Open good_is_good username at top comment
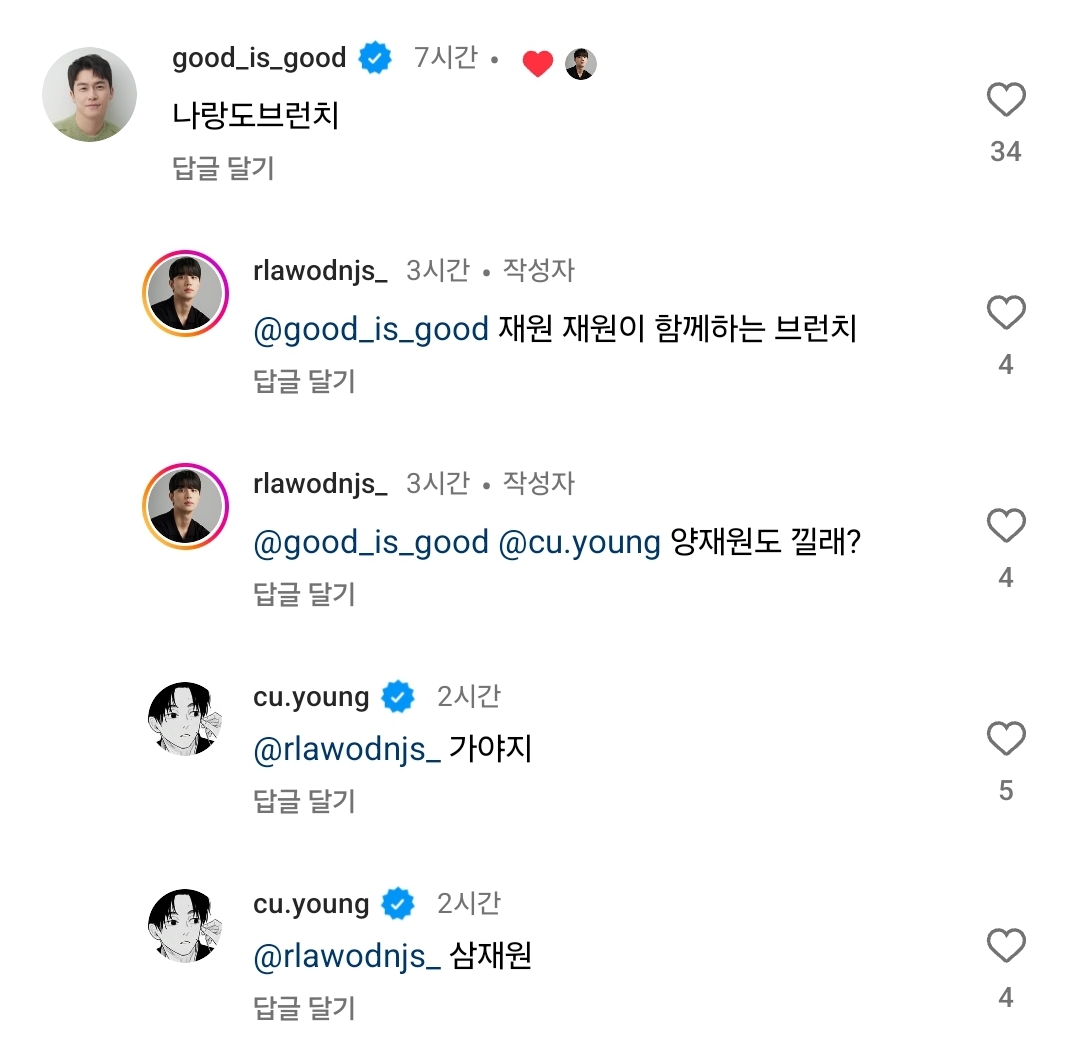 click(259, 59)
